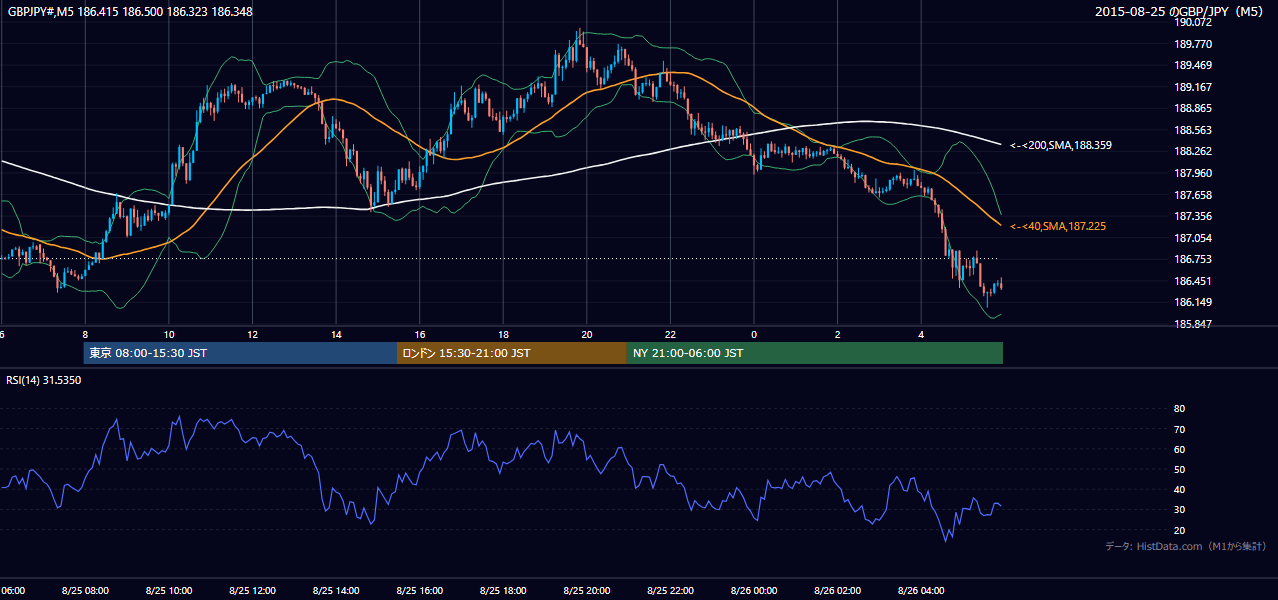This screenshot has width=1278, height=600.
Task: Click RSI scale value 70
Action: [1179, 429]
